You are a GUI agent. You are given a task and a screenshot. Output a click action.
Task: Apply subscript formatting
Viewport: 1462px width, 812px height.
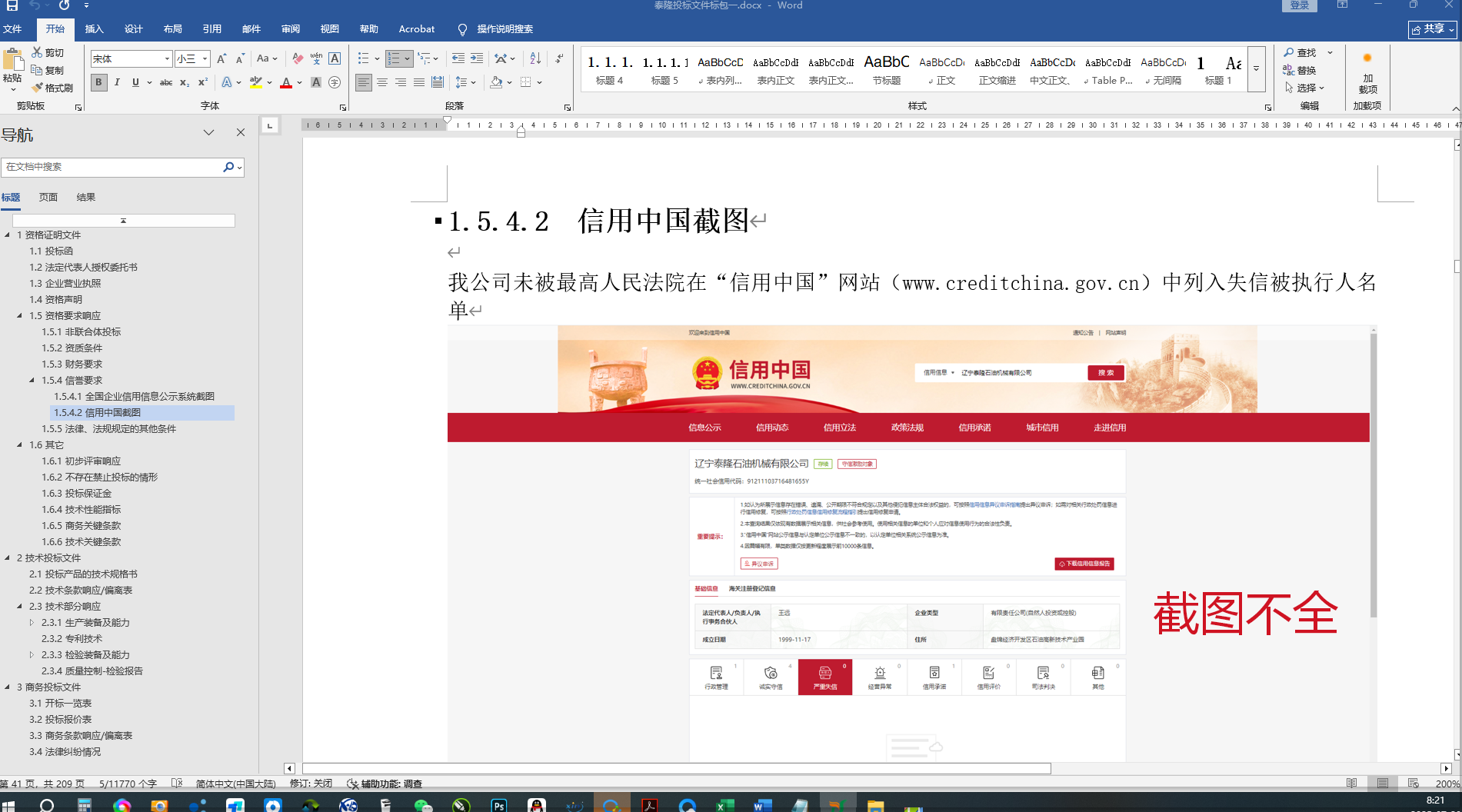click(185, 82)
